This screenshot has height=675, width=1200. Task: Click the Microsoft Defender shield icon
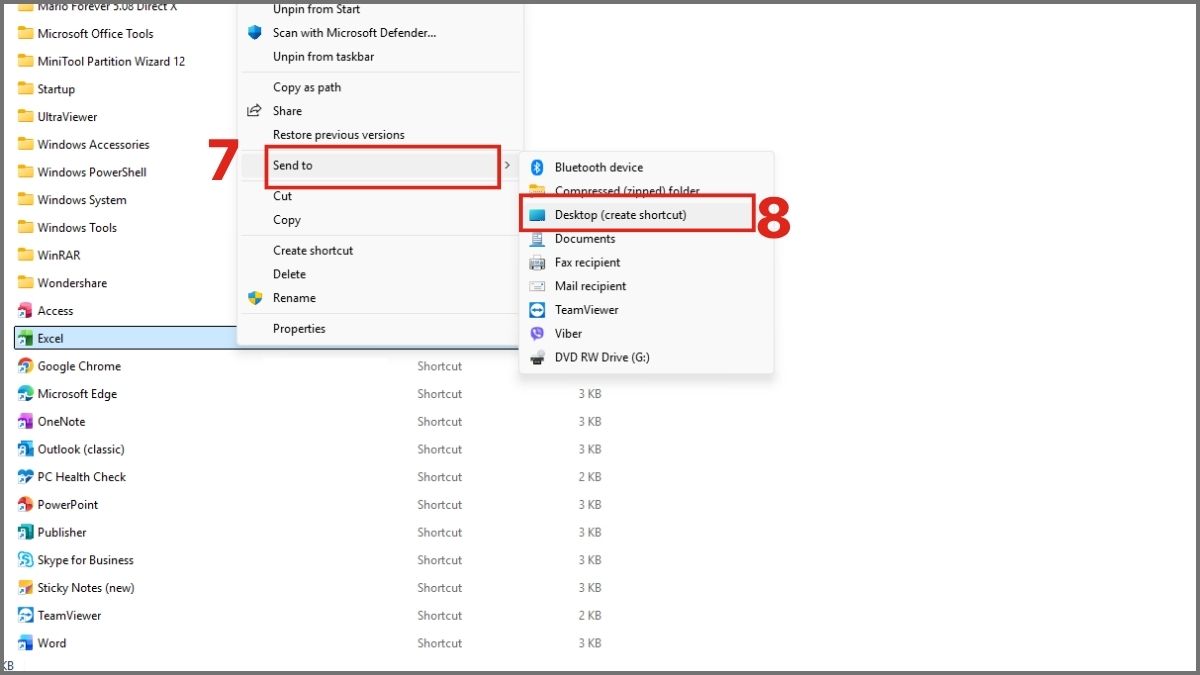(255, 33)
